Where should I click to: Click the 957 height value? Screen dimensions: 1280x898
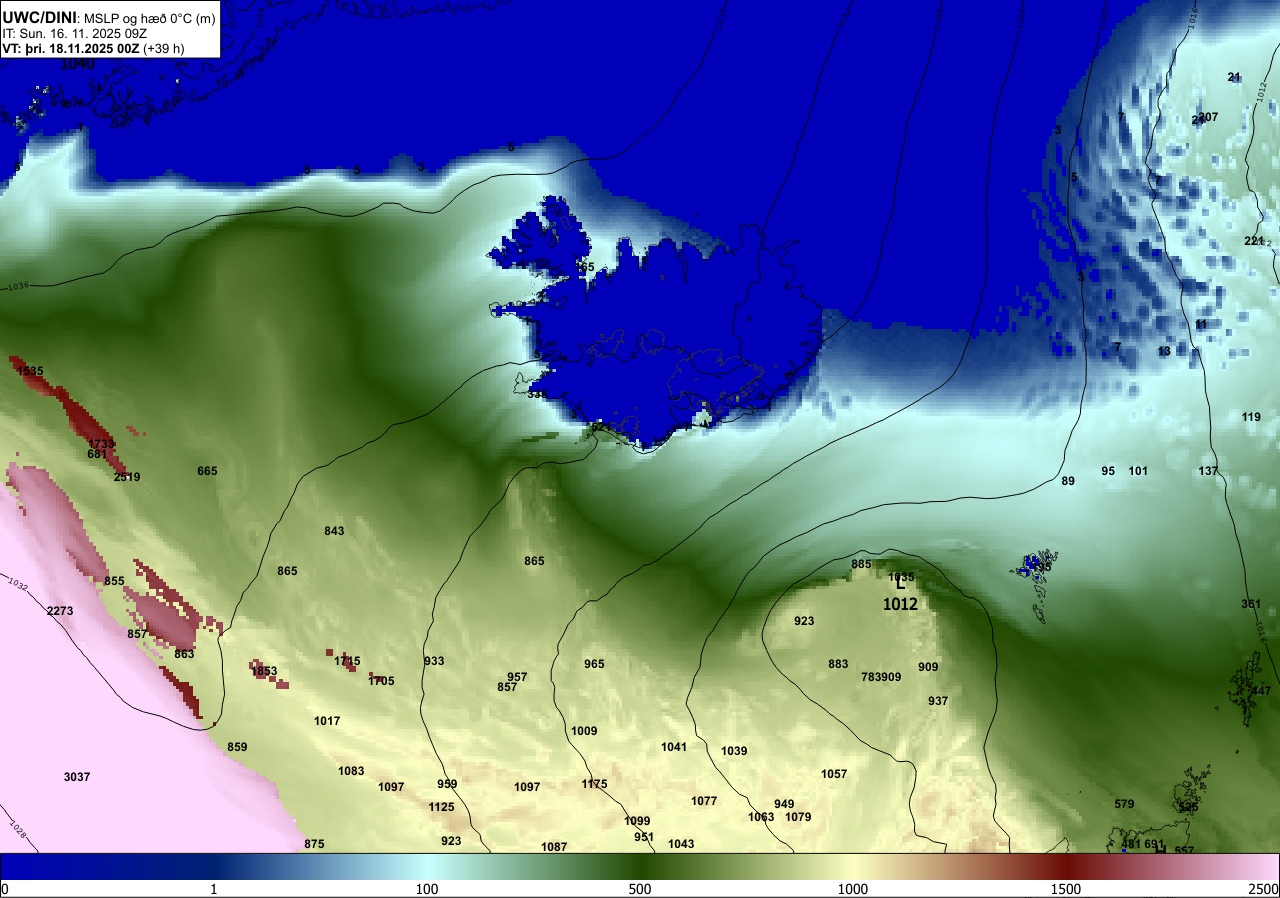click(517, 677)
